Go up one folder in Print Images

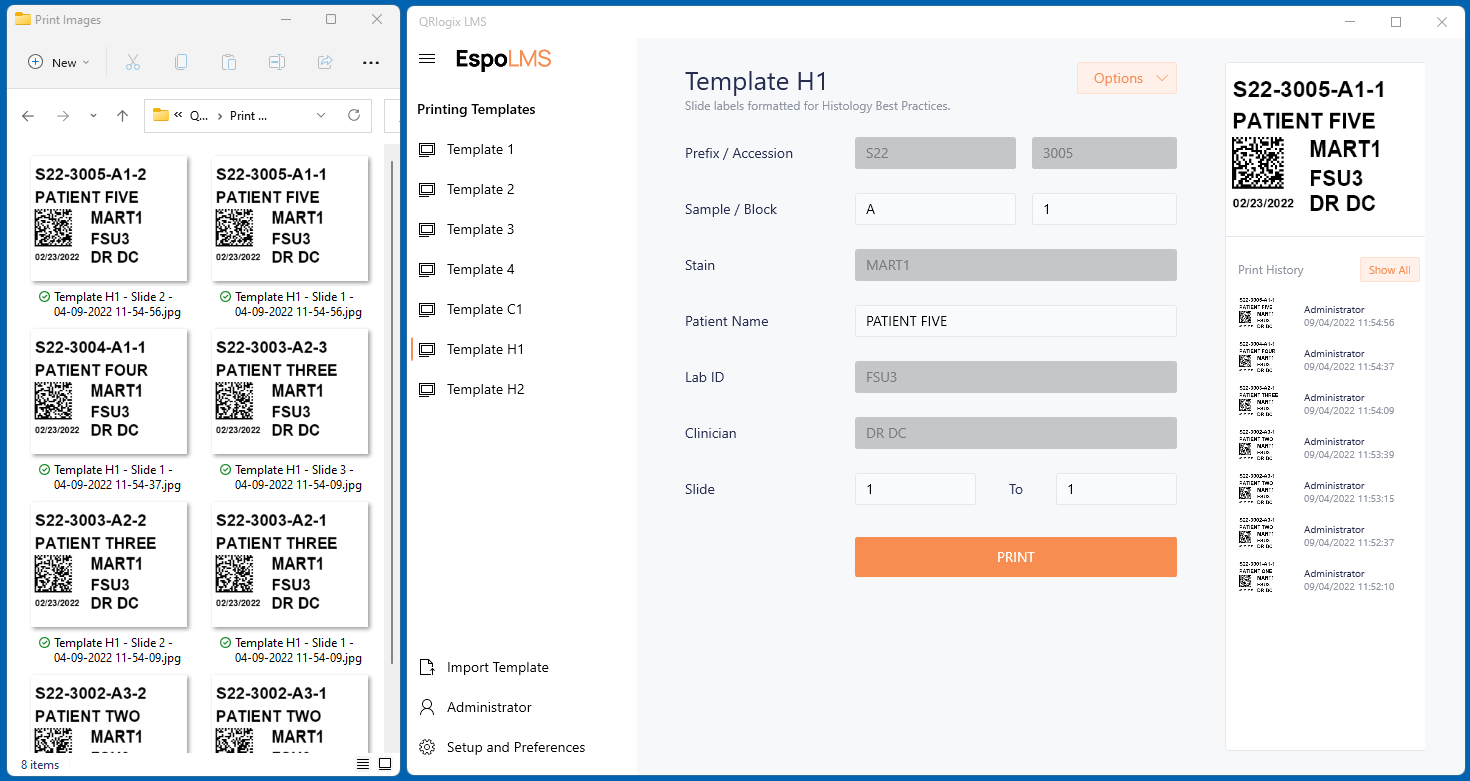coord(122,116)
